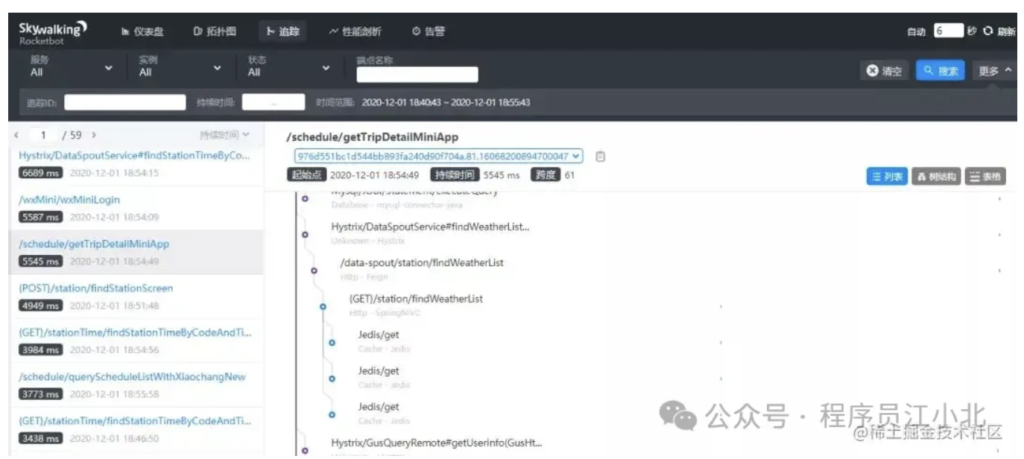The height and width of the screenshot is (459, 1024).
Task: Click the auto-refresh seconds input field
Action: [x=948, y=31]
